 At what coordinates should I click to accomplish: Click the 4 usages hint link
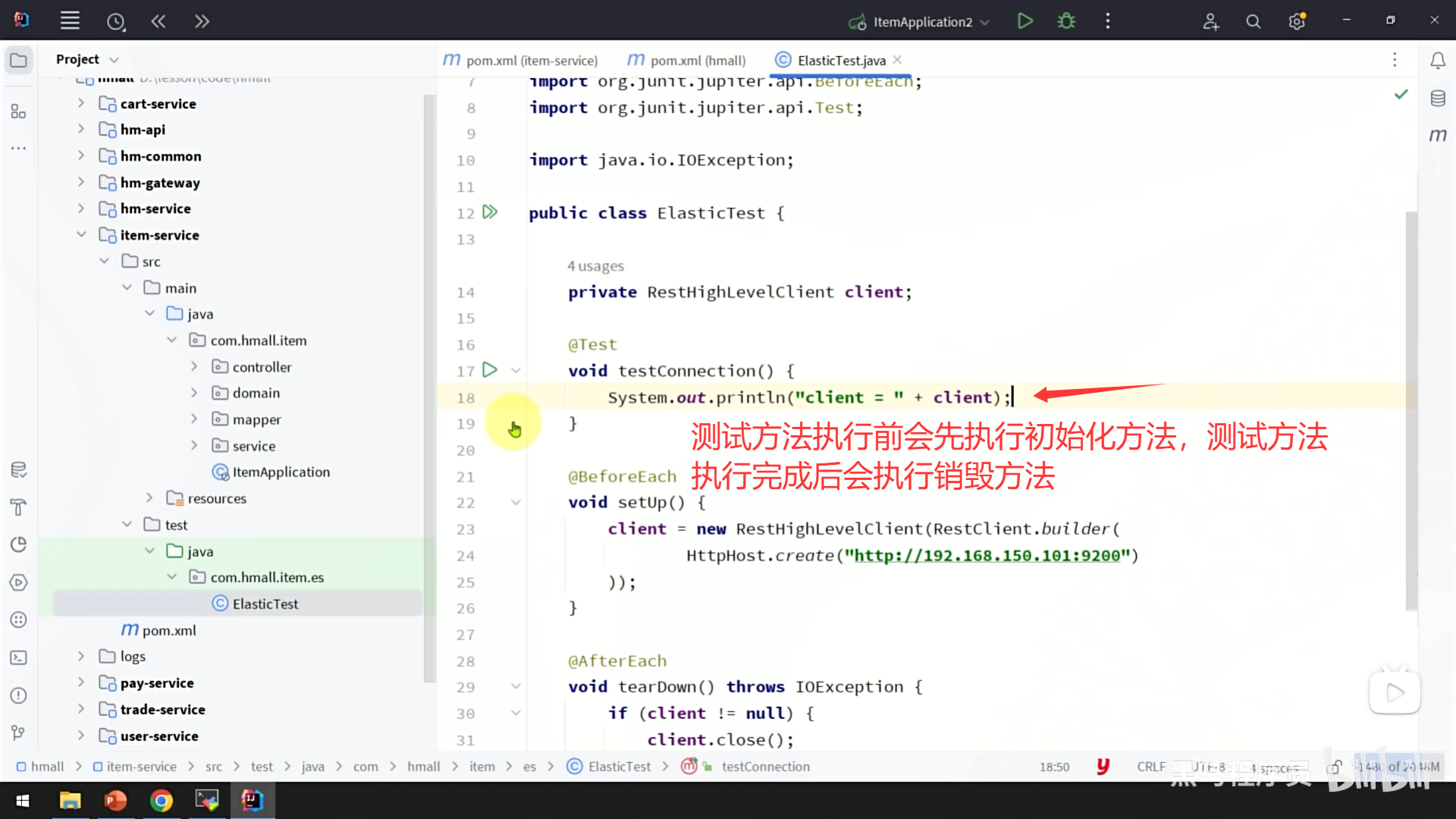[x=595, y=265]
